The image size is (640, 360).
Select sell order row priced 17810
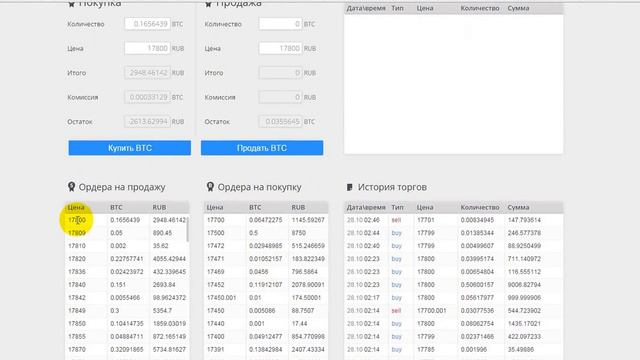pos(127,246)
